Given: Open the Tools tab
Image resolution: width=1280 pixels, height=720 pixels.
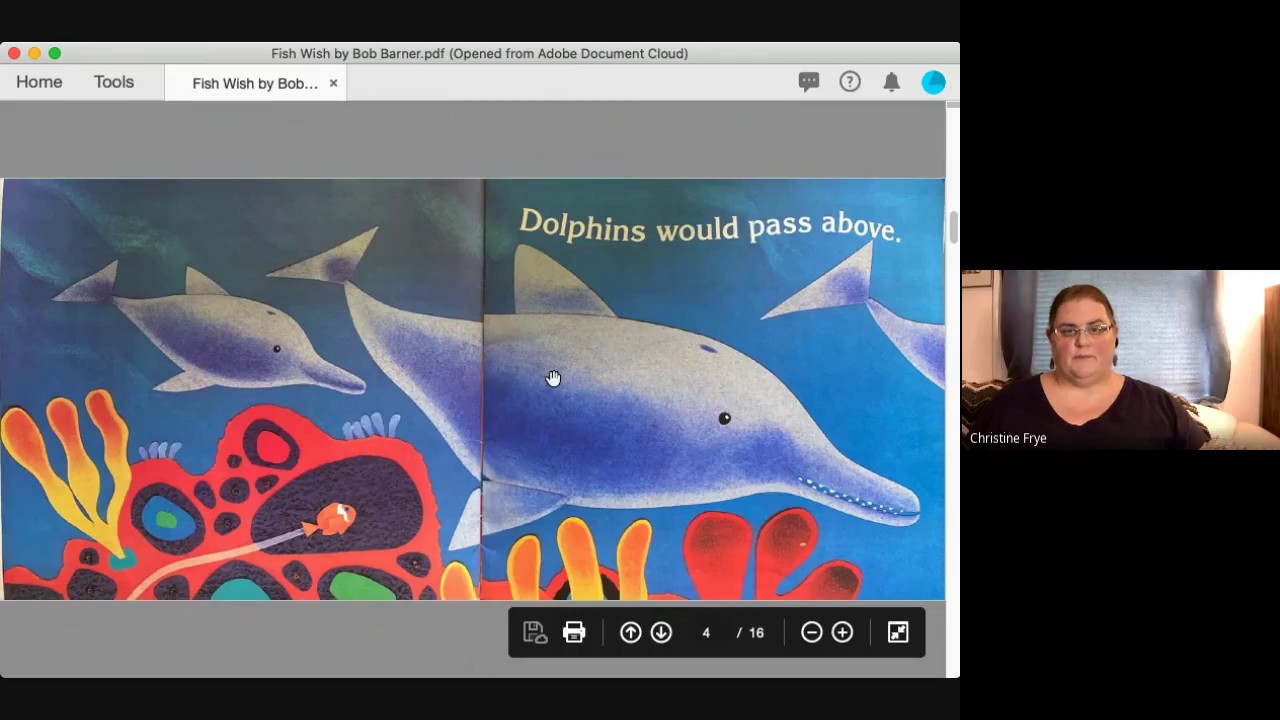Looking at the screenshot, I should click(x=114, y=82).
